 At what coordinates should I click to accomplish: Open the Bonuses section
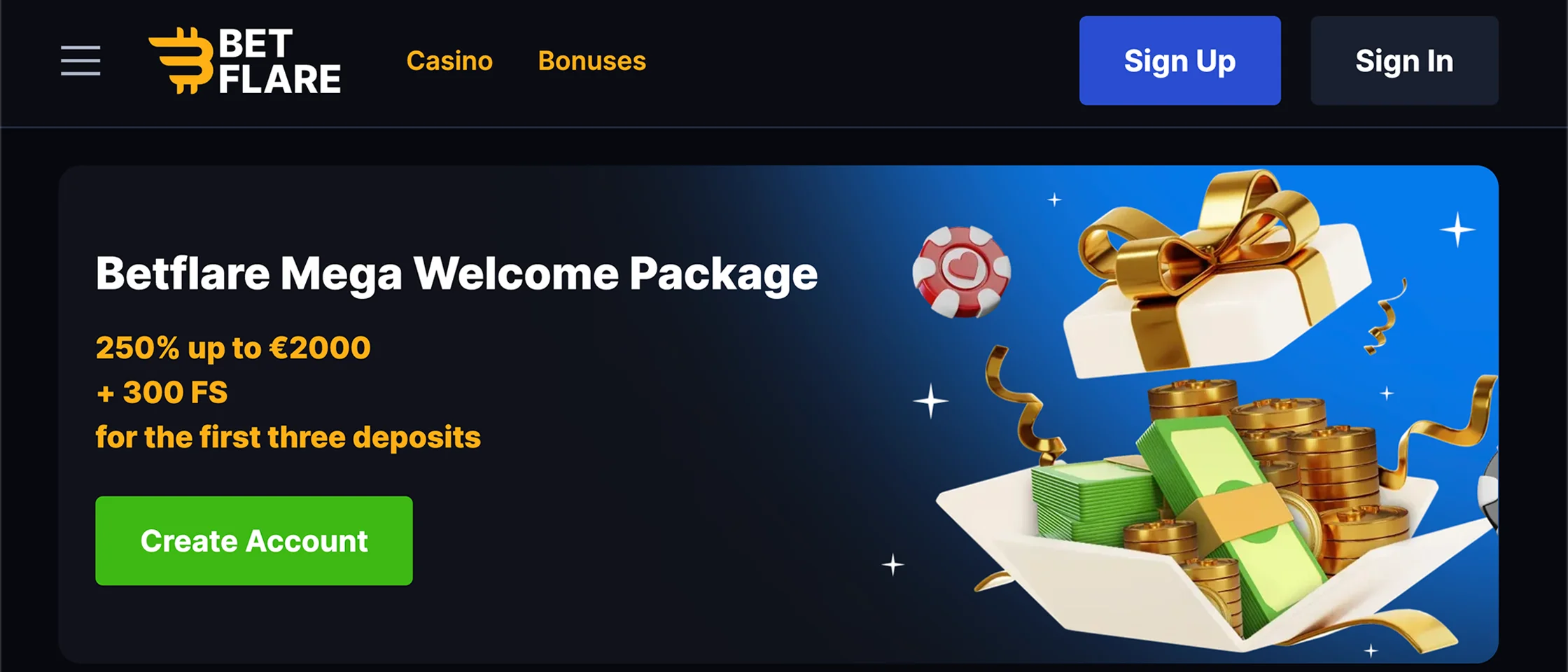pos(591,61)
